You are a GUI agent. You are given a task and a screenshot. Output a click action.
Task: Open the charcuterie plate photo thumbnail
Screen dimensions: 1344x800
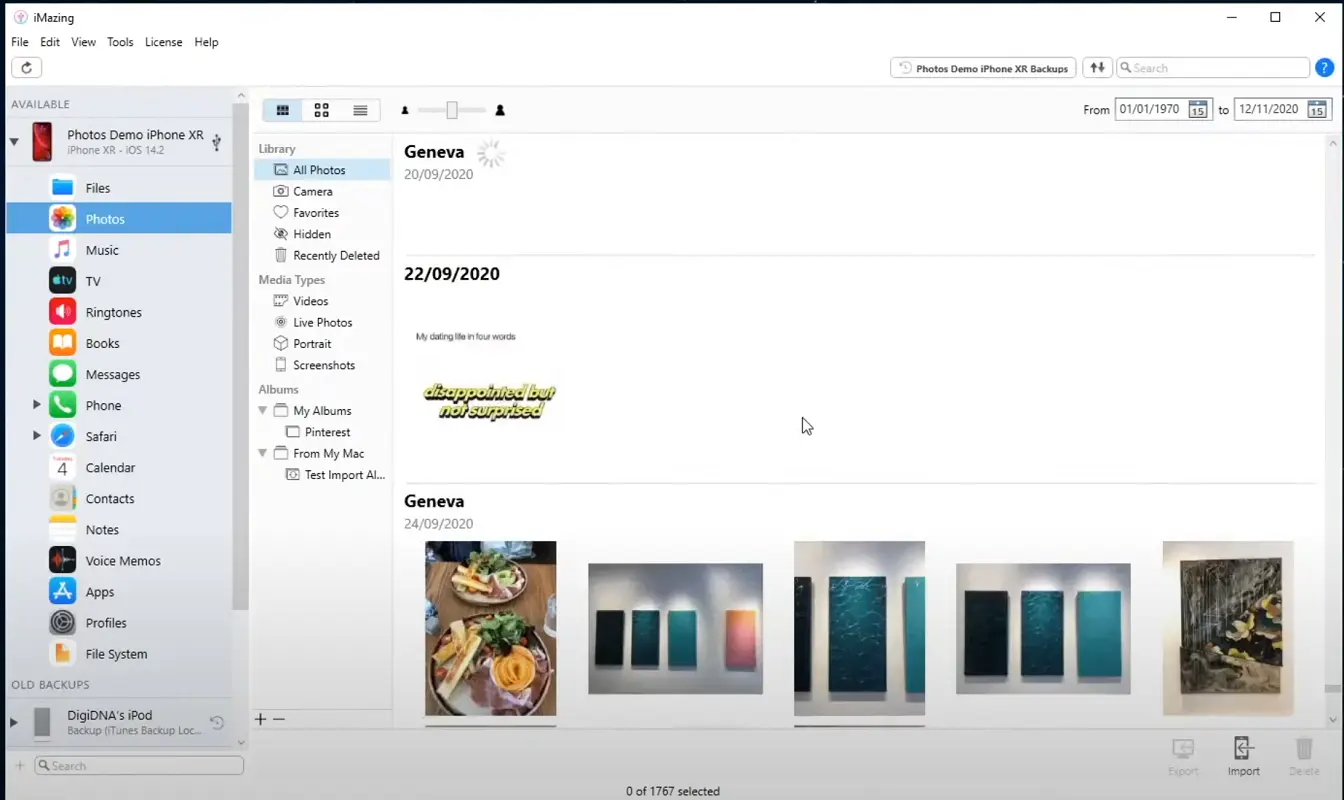[x=490, y=629]
